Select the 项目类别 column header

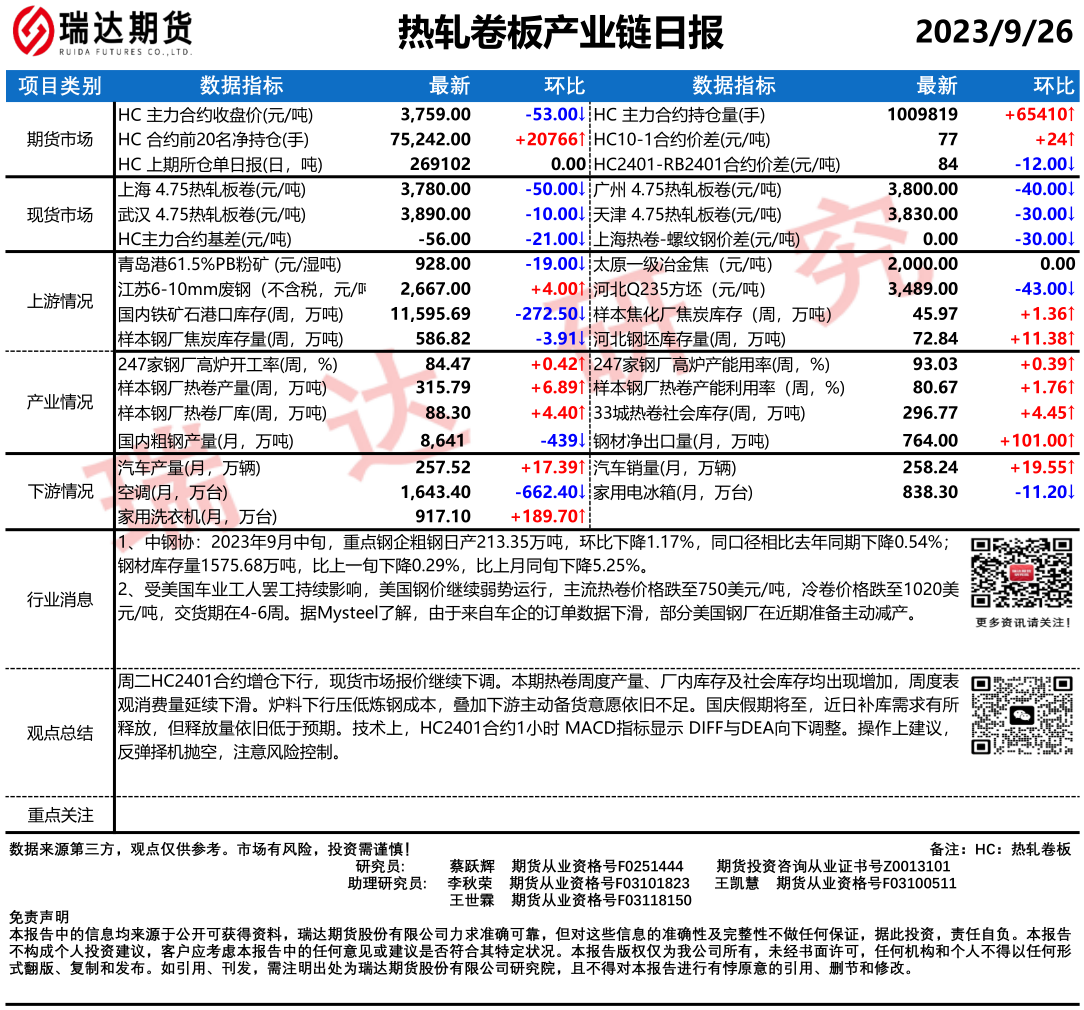60,86
